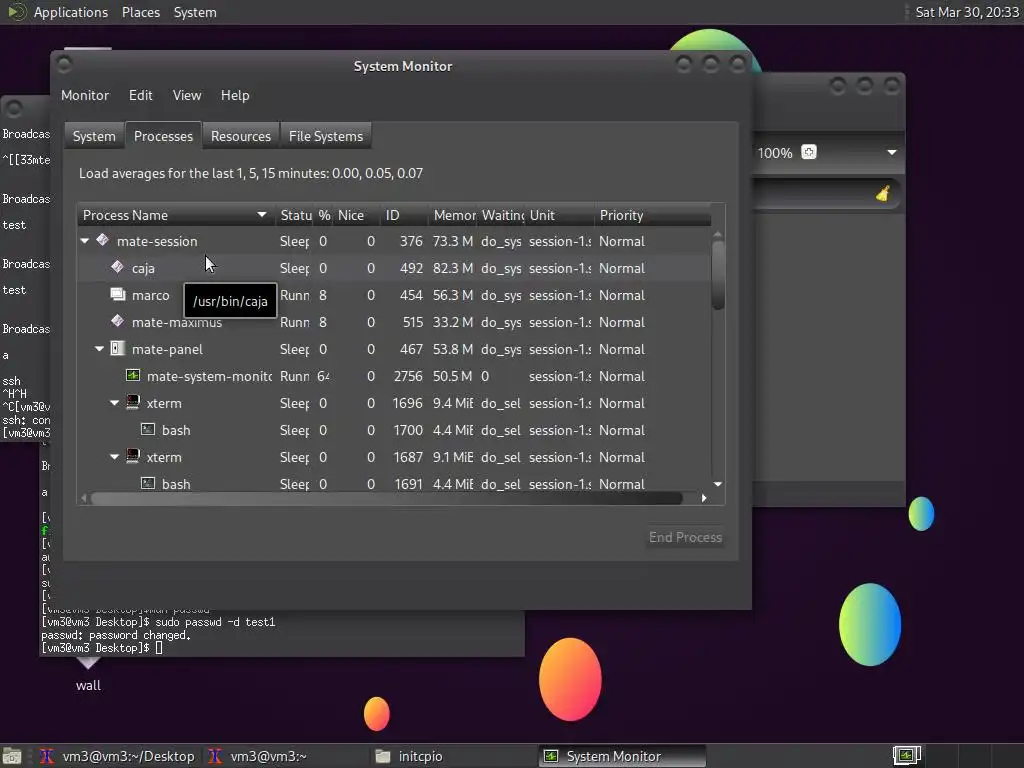The image size is (1024, 768).
Task: Click the show desktop icon in bottom panel
Action: (x=12, y=756)
